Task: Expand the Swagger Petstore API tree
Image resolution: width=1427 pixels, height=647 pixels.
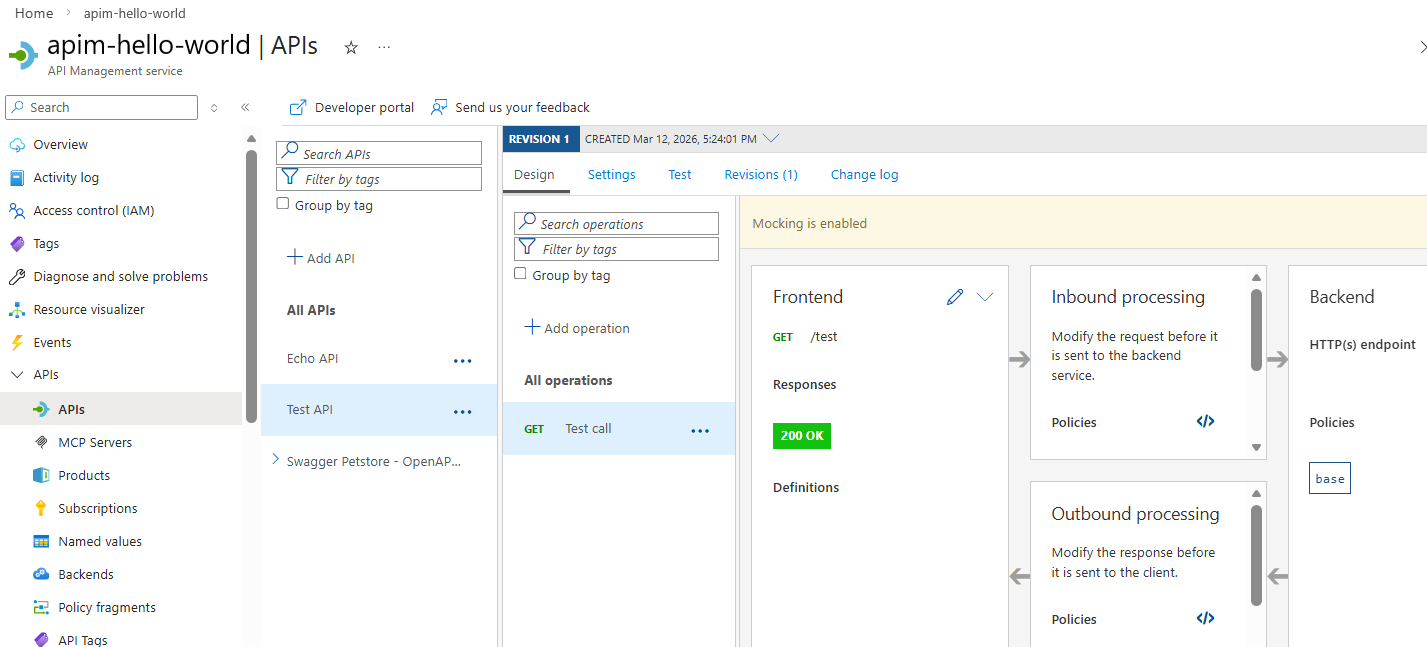Action: pyautogui.click(x=276, y=460)
